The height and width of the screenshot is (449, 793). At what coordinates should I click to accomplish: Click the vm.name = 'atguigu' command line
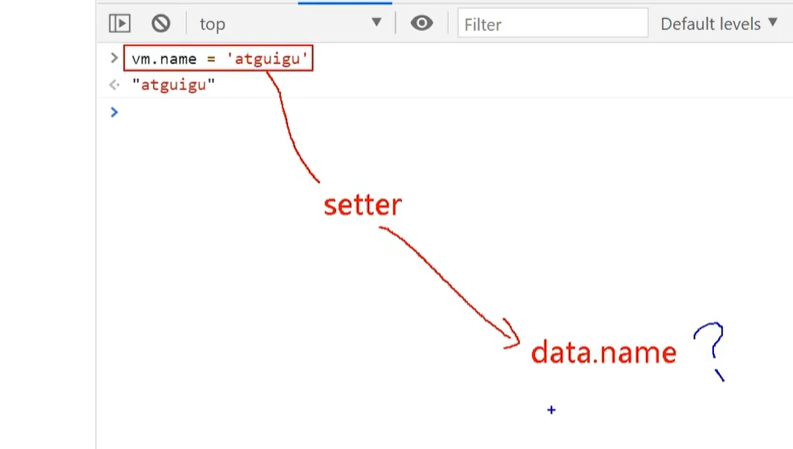coord(219,60)
